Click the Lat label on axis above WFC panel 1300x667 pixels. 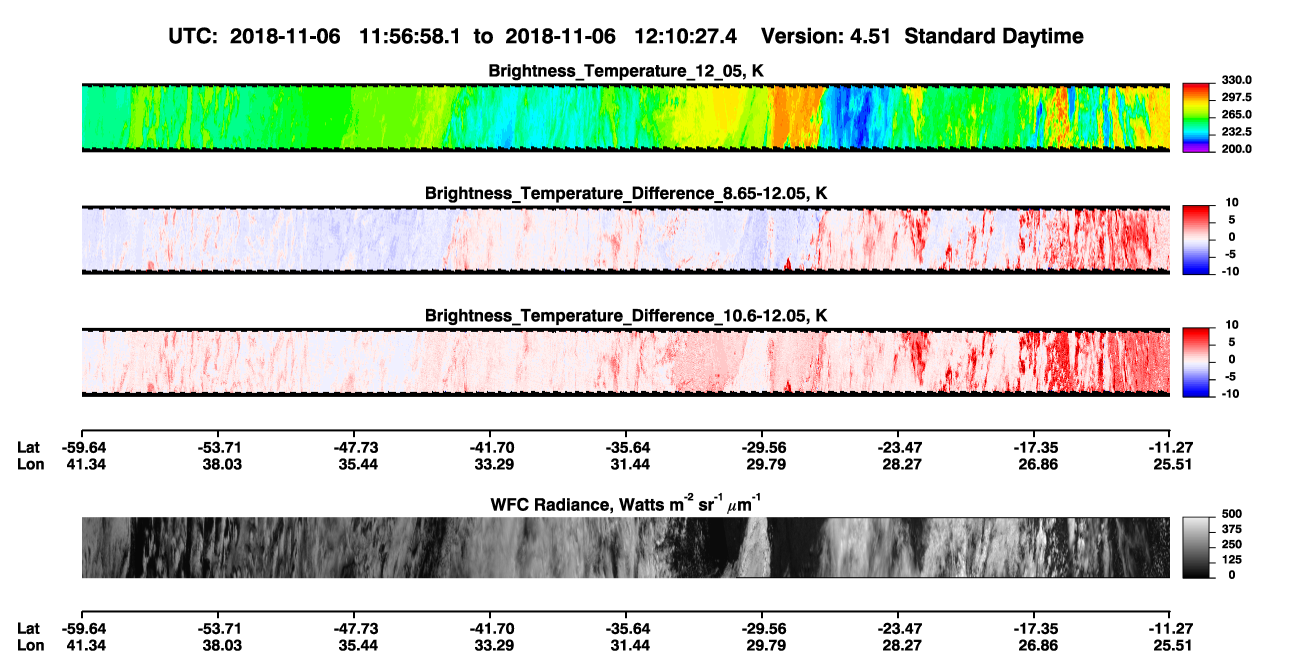click(29, 447)
